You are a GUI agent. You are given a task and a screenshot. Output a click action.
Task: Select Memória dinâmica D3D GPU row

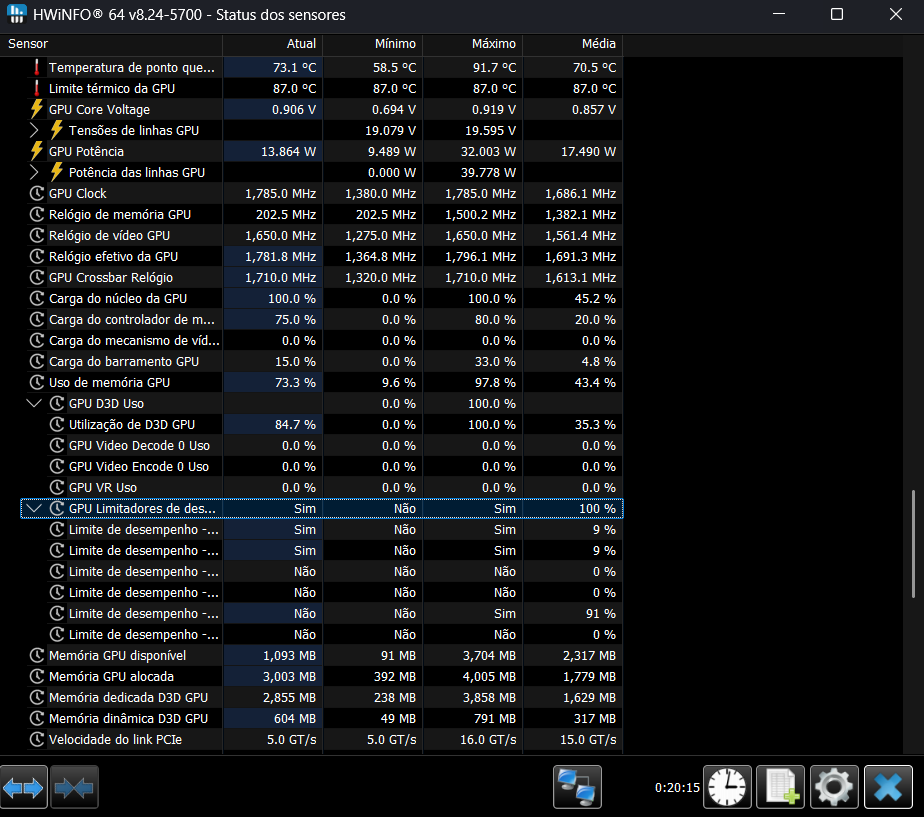coord(322,719)
